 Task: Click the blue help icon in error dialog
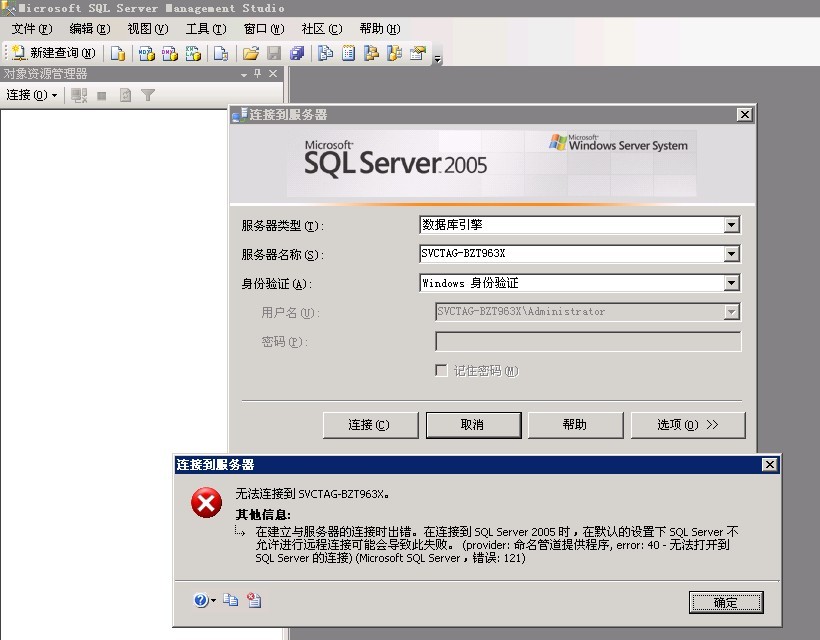[x=202, y=600]
